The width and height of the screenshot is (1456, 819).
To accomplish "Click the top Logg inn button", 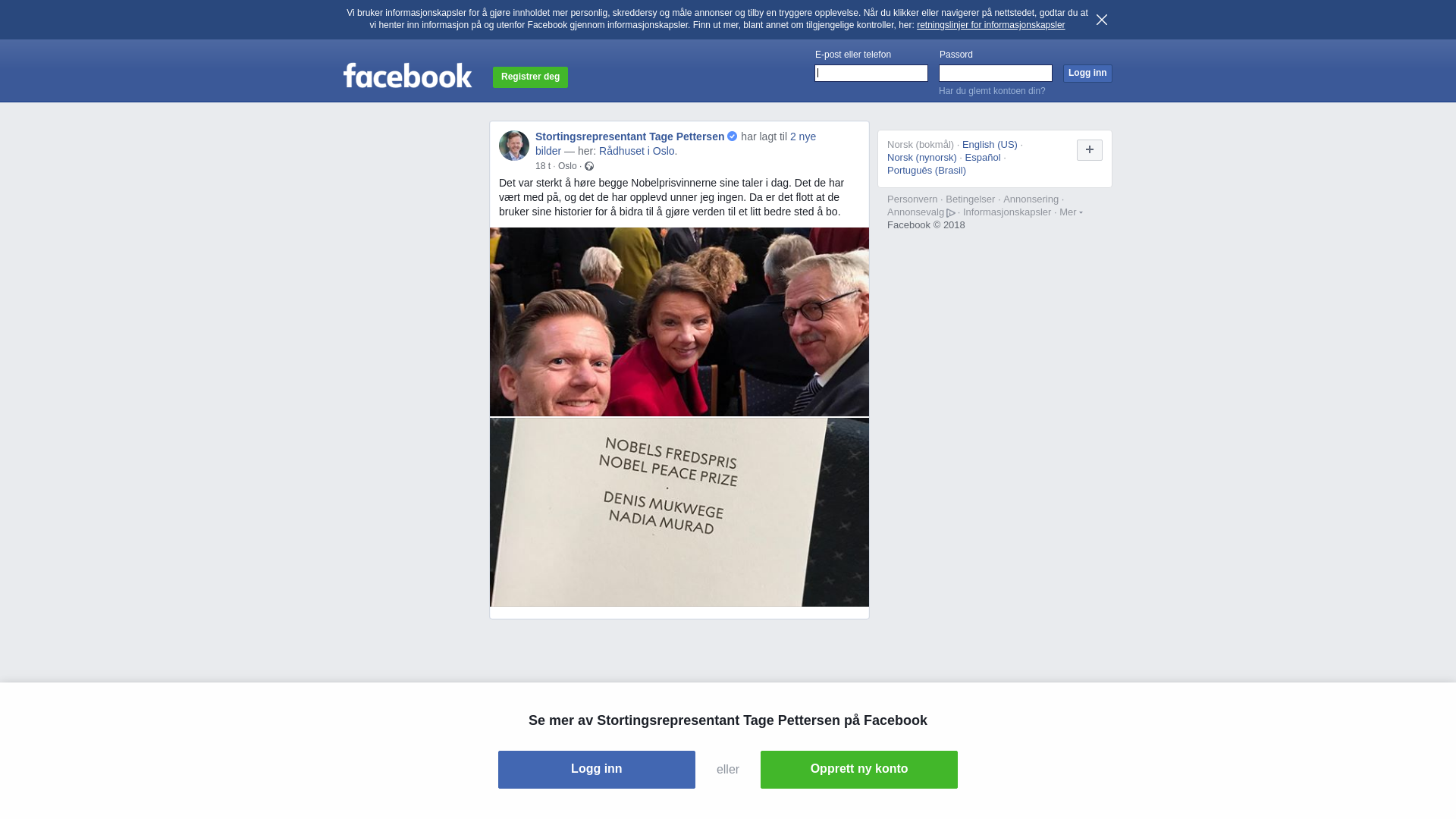I will pos(1087,73).
